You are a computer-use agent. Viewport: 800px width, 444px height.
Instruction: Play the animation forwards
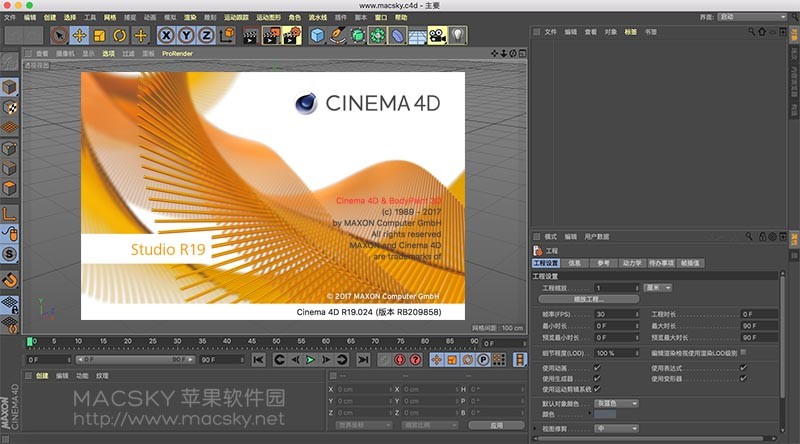(x=310, y=360)
